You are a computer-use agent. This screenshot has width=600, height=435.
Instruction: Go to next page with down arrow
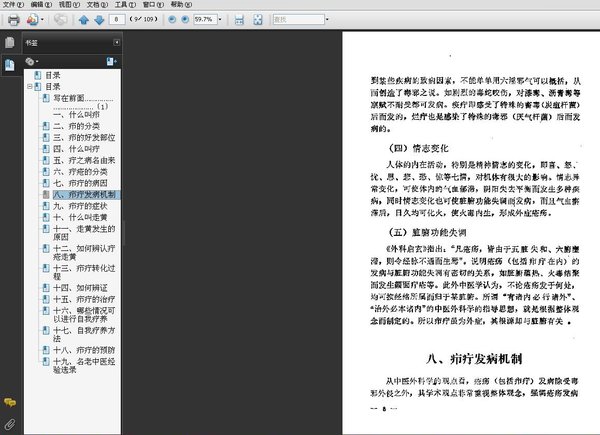click(x=99, y=20)
